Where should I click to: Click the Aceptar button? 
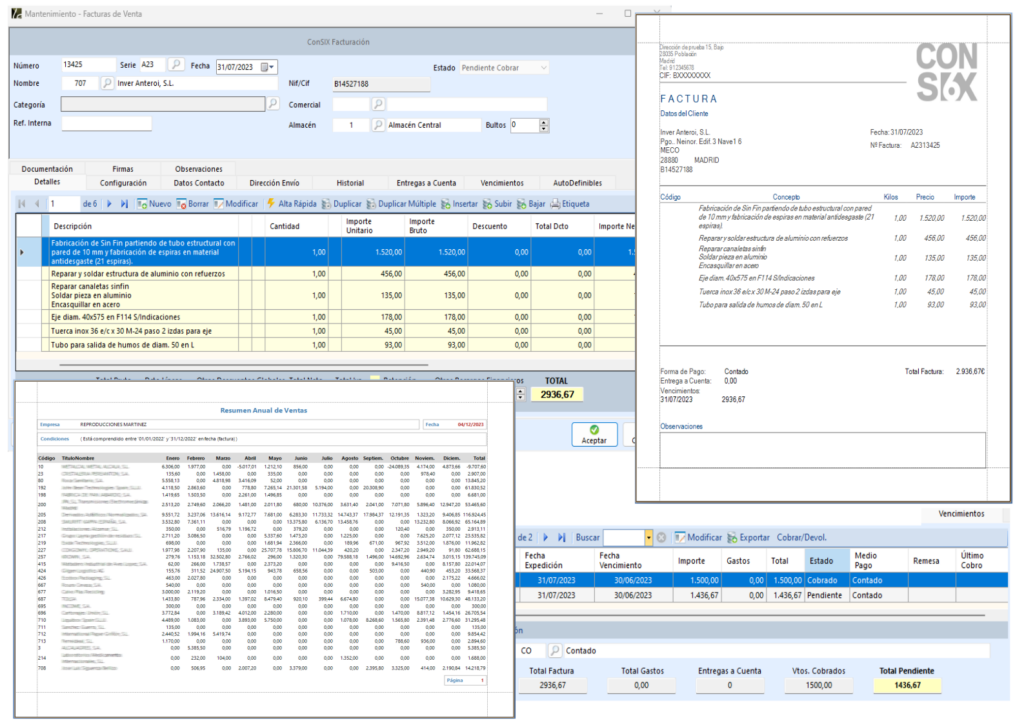pos(594,435)
